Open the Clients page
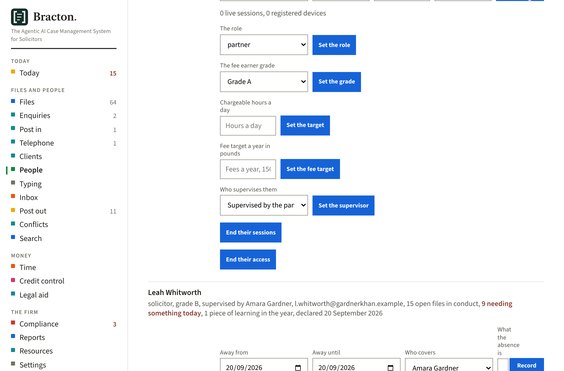 [31, 157]
